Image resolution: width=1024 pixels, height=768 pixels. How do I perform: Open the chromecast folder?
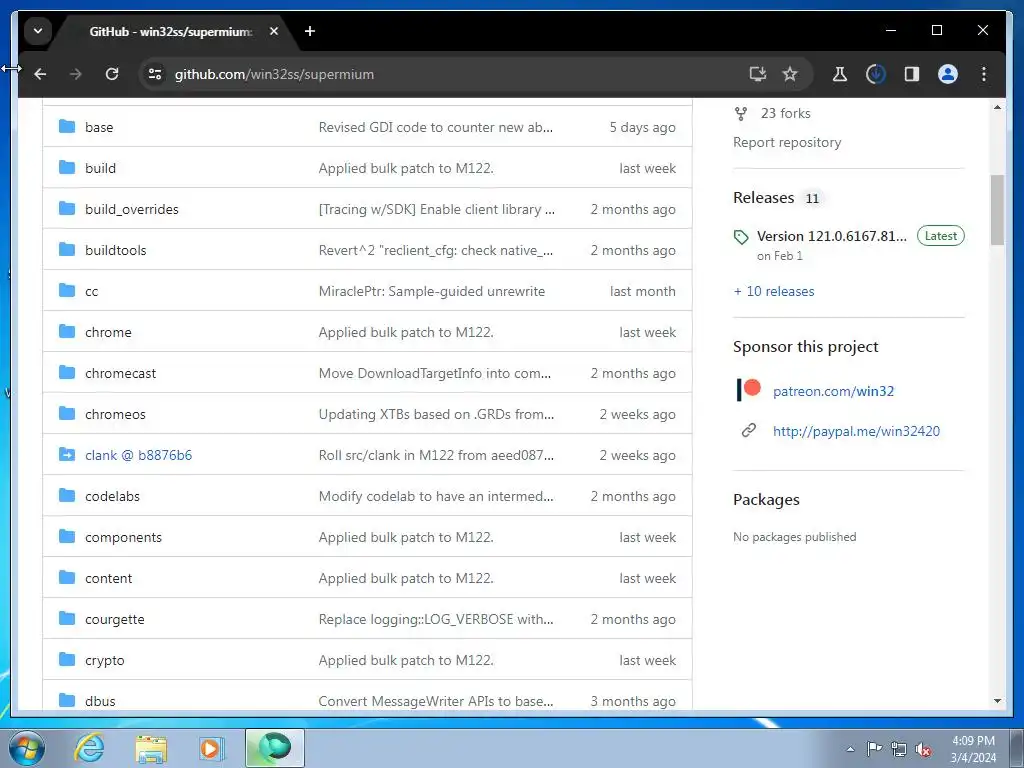coord(121,374)
